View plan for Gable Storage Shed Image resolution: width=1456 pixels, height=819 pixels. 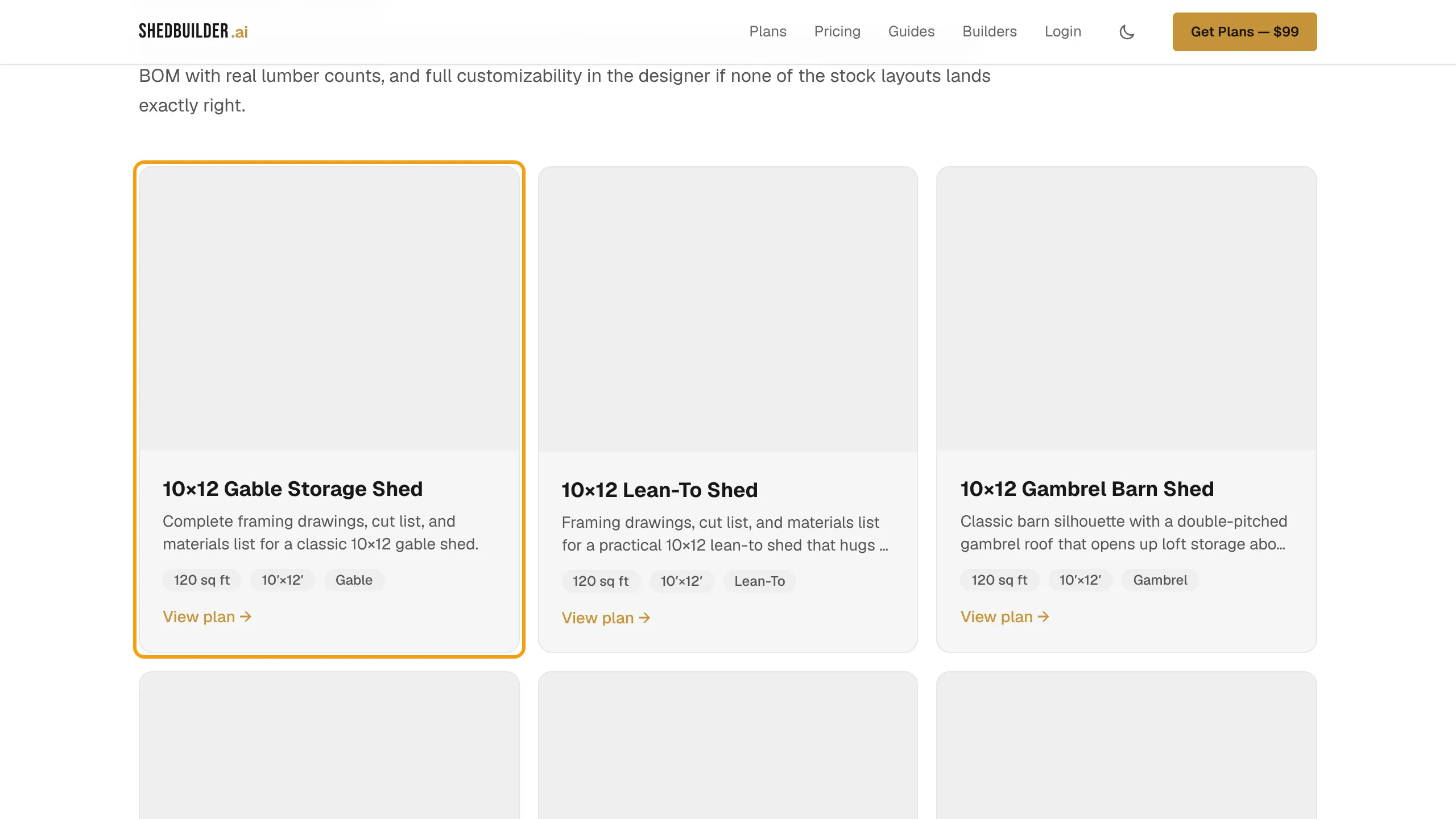(207, 617)
